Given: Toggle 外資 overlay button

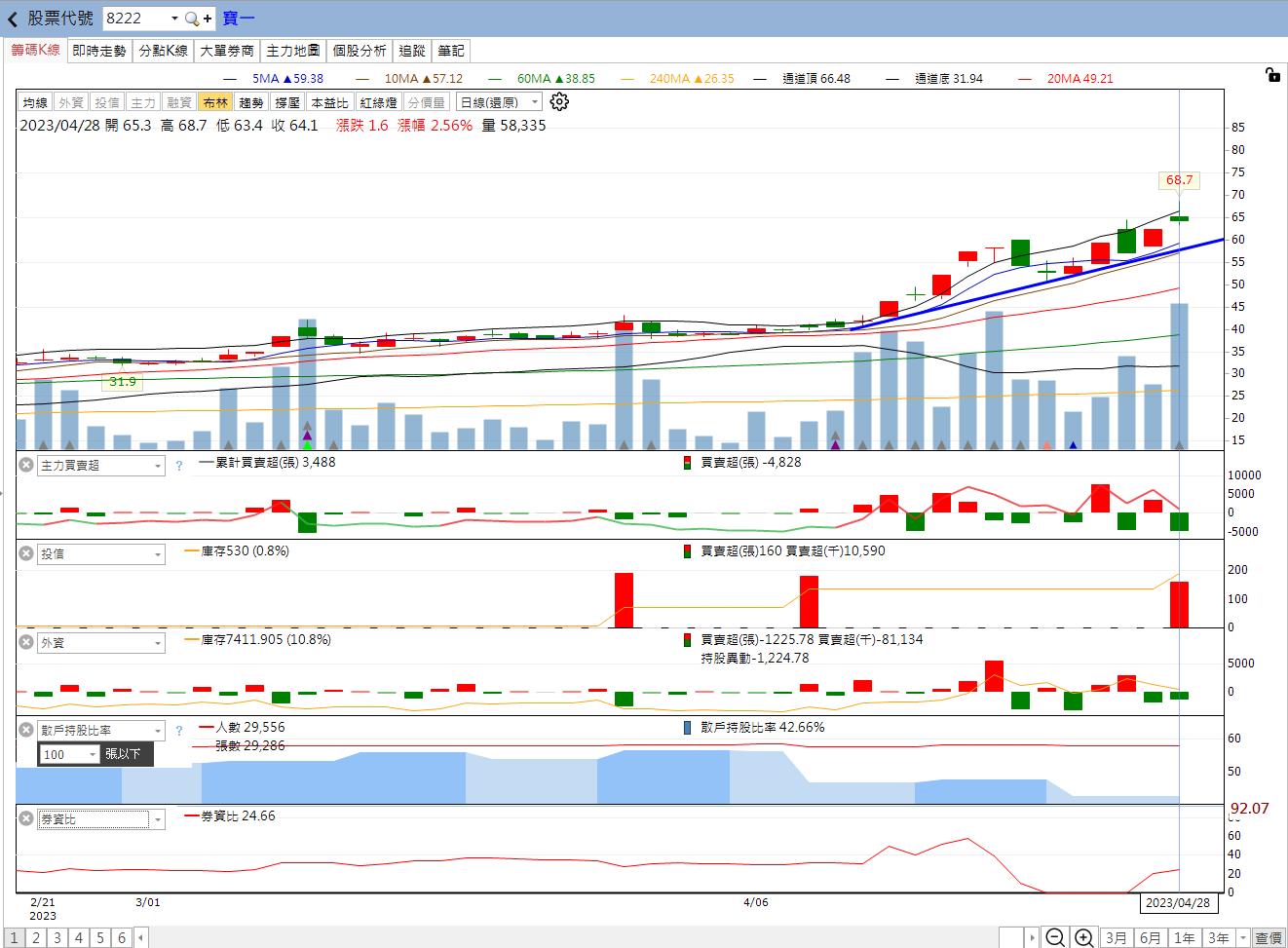Looking at the screenshot, I should click(71, 102).
